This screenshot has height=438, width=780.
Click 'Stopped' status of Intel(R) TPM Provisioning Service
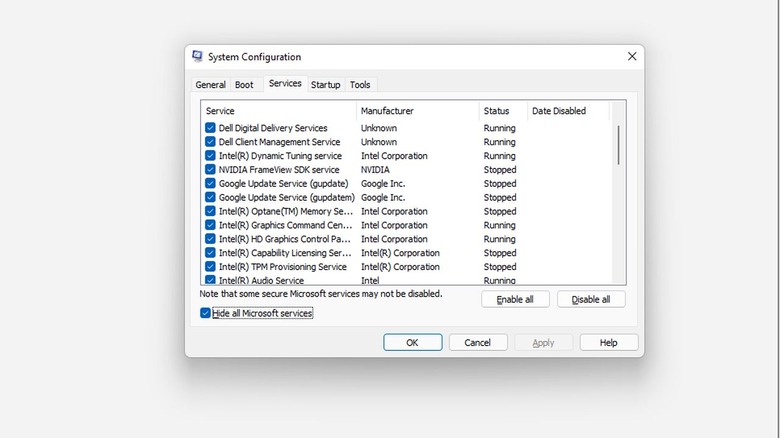[500, 267]
